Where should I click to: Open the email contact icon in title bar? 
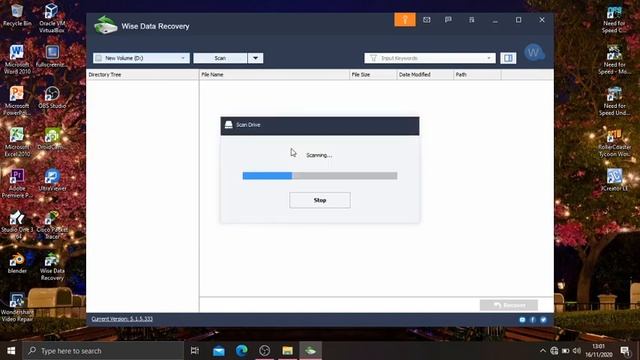click(x=427, y=20)
